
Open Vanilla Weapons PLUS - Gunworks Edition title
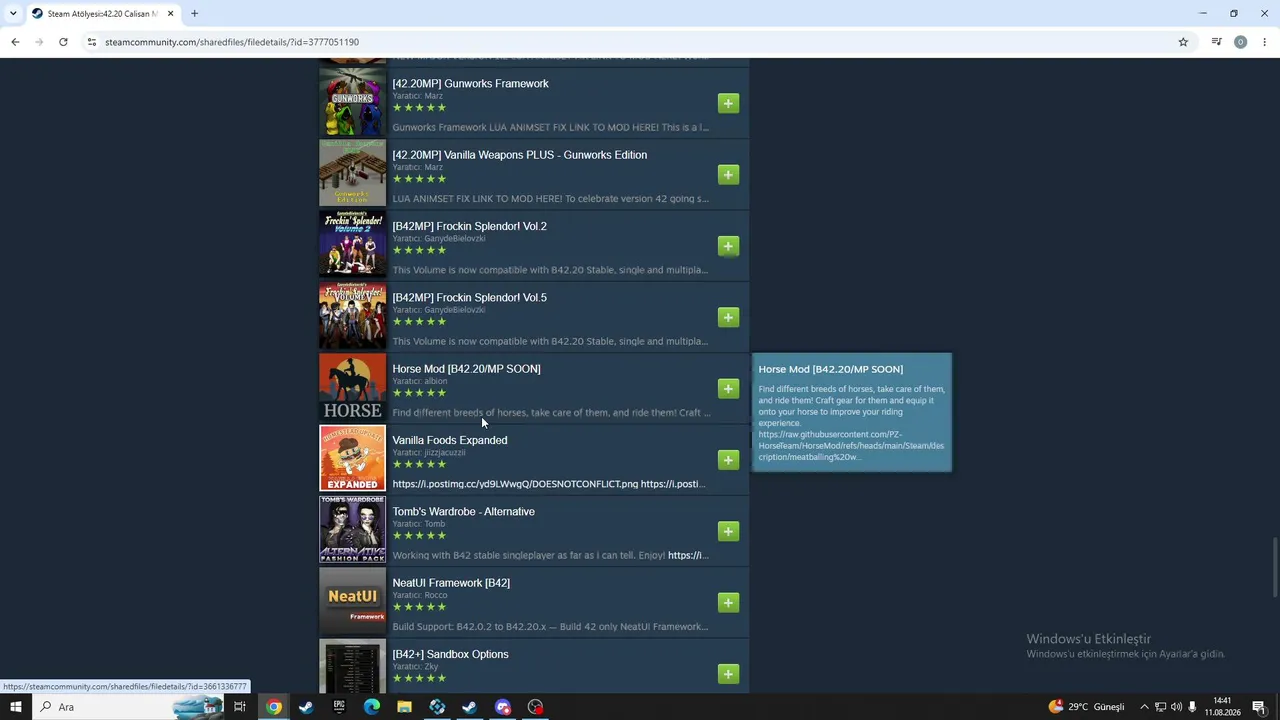click(519, 155)
